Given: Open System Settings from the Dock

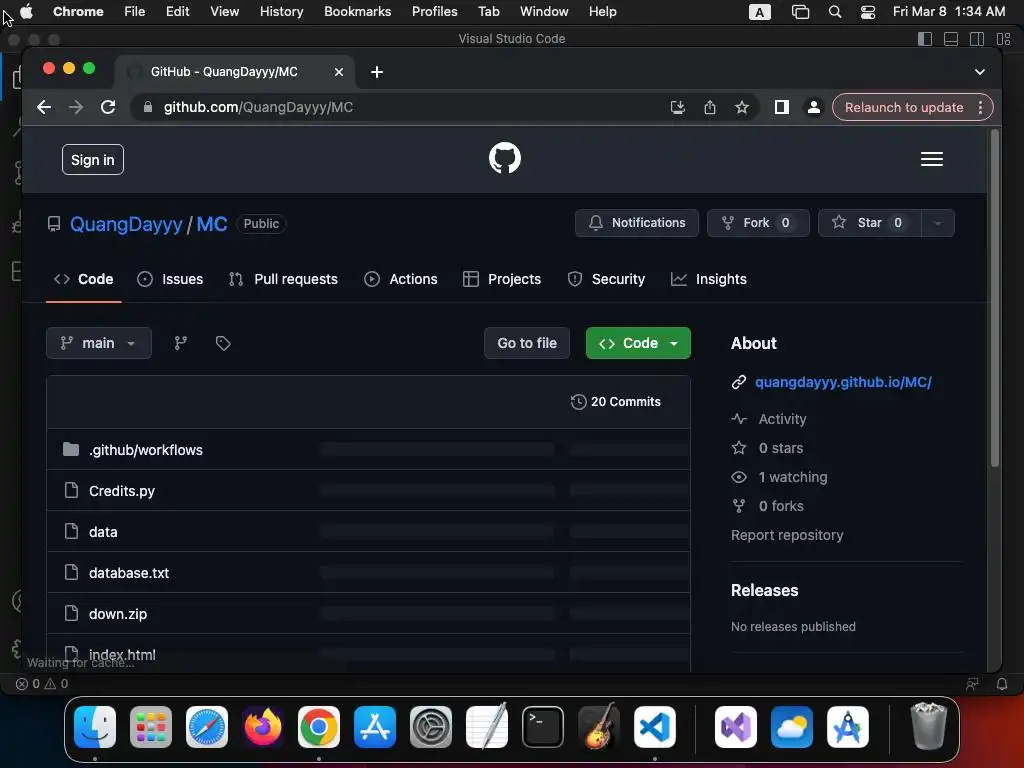Looking at the screenshot, I should click(431, 727).
